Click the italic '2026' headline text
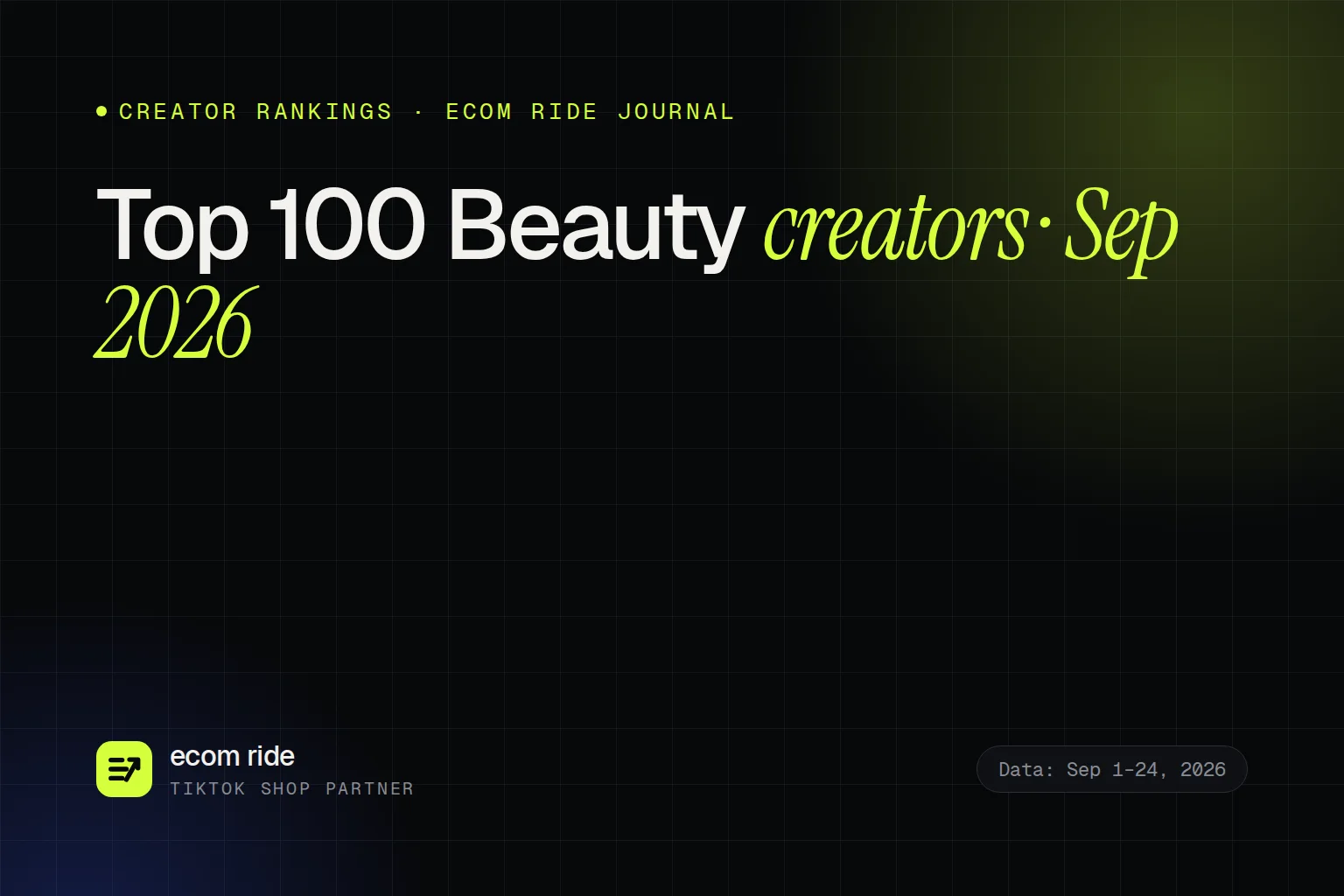 click(x=175, y=324)
